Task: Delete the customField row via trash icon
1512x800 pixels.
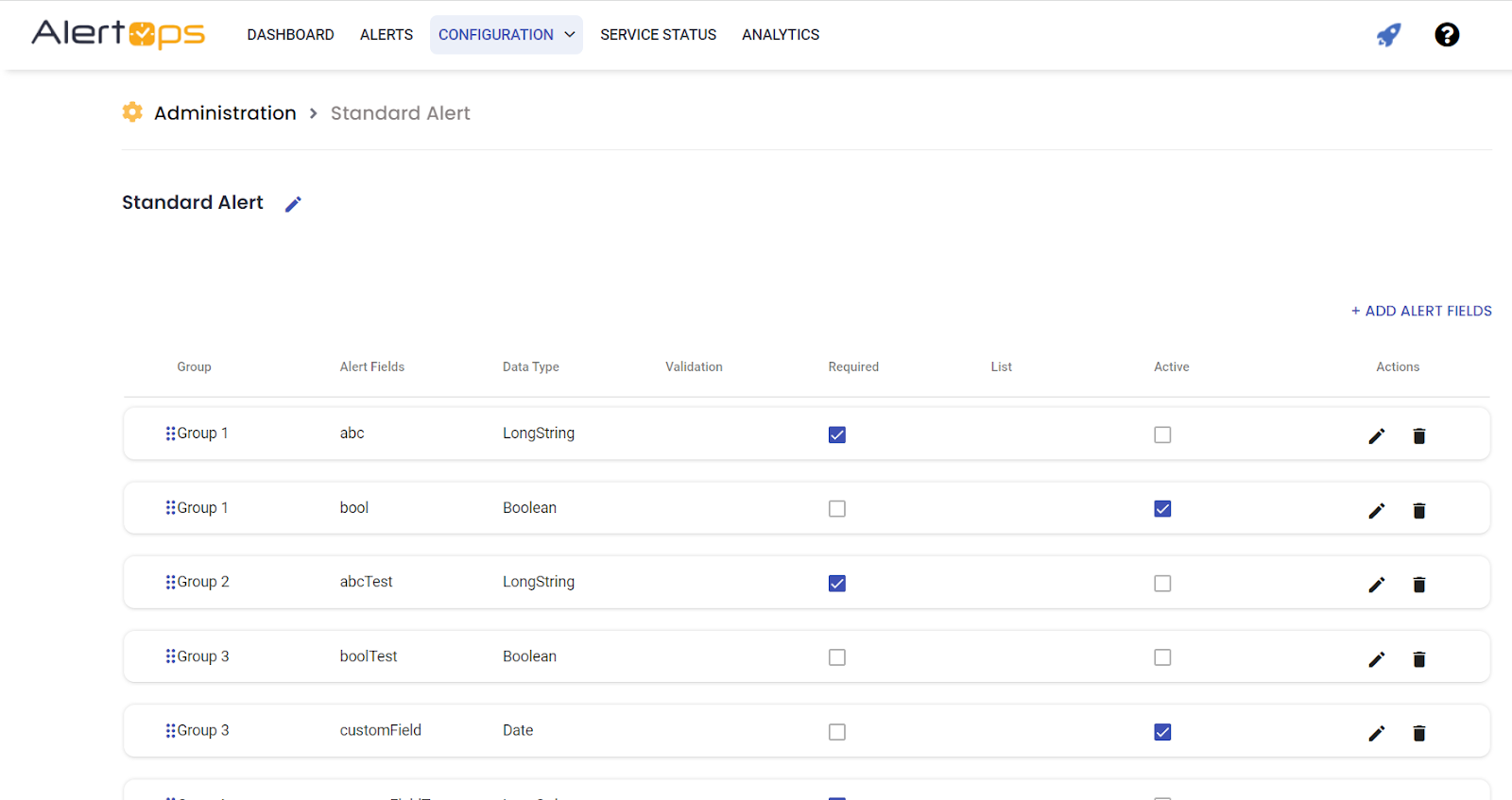Action: point(1418,733)
